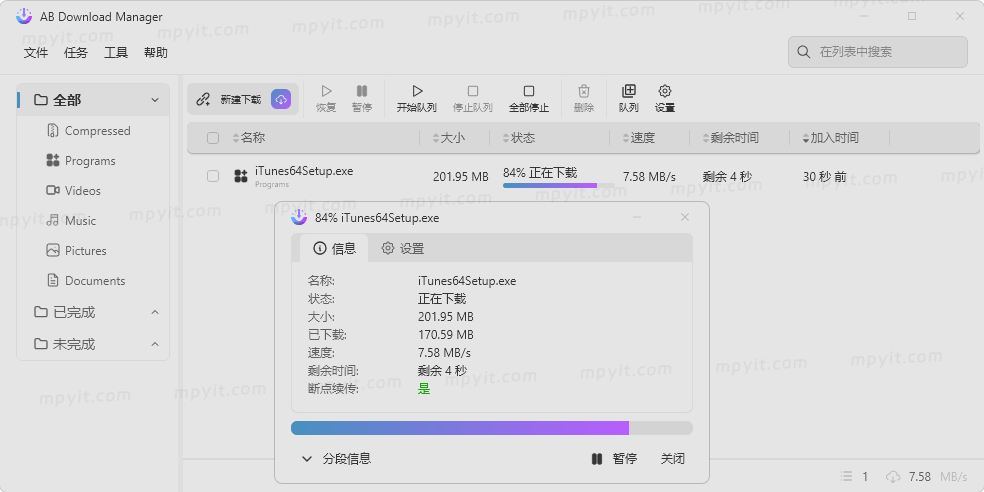Toggle the select-all header checkbox

pyautogui.click(x=213, y=138)
